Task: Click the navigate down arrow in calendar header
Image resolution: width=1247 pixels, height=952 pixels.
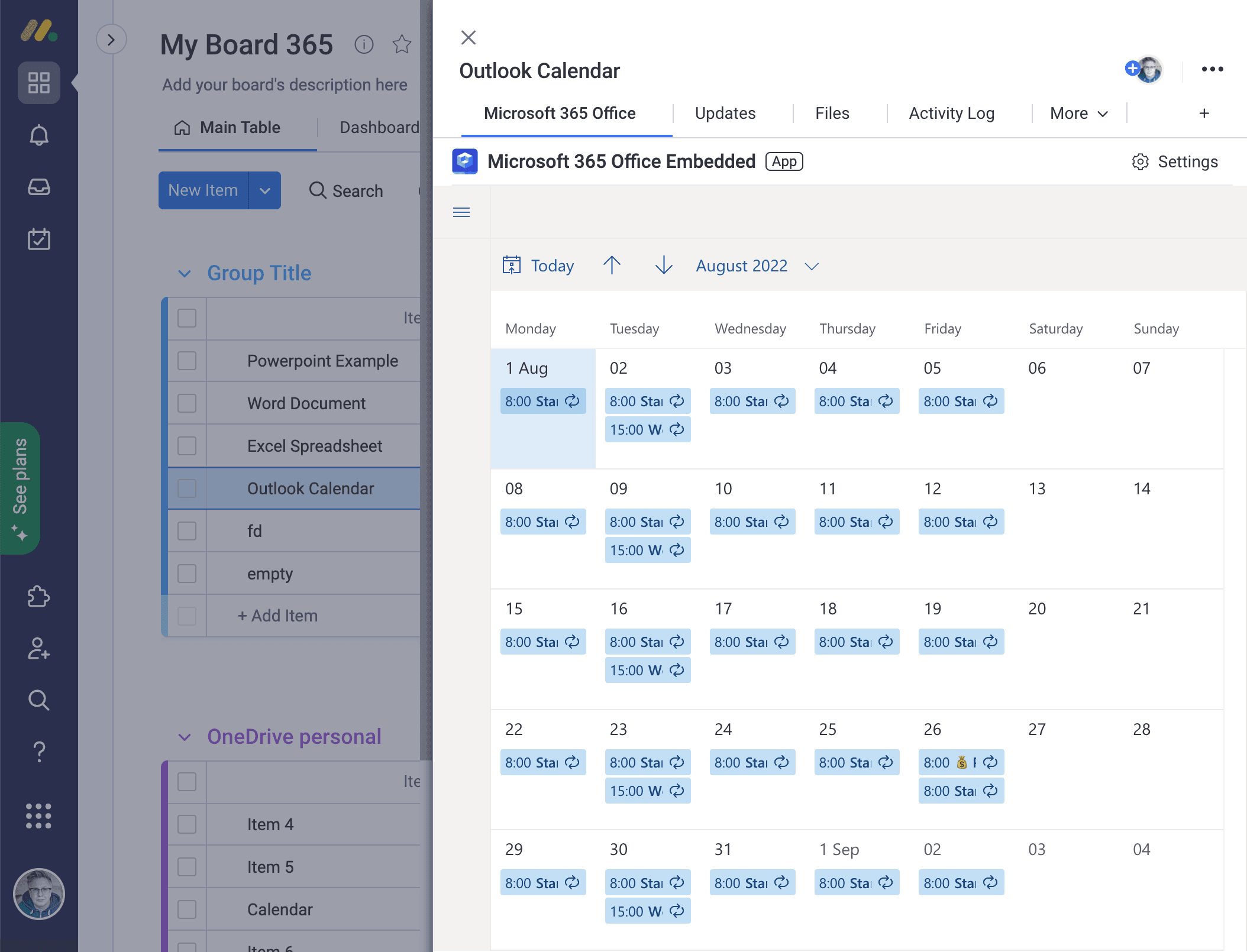Action: point(662,265)
